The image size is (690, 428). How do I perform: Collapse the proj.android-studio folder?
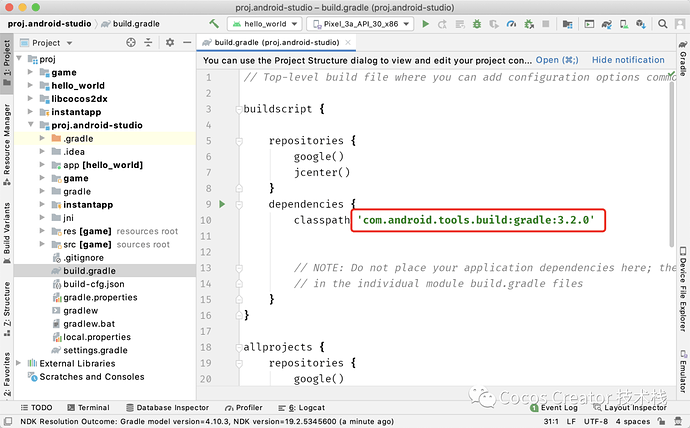tap(30, 124)
